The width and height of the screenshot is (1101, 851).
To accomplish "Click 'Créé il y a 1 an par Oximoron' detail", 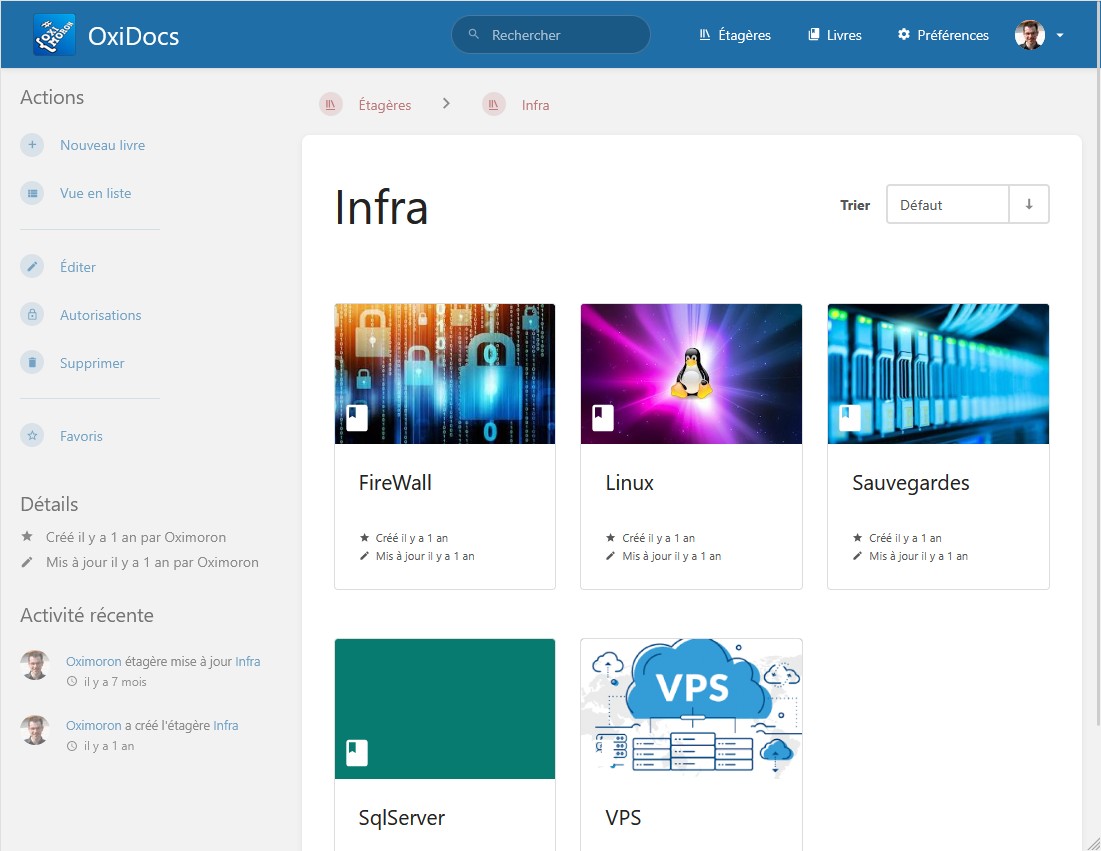I will pyautogui.click(x=136, y=537).
